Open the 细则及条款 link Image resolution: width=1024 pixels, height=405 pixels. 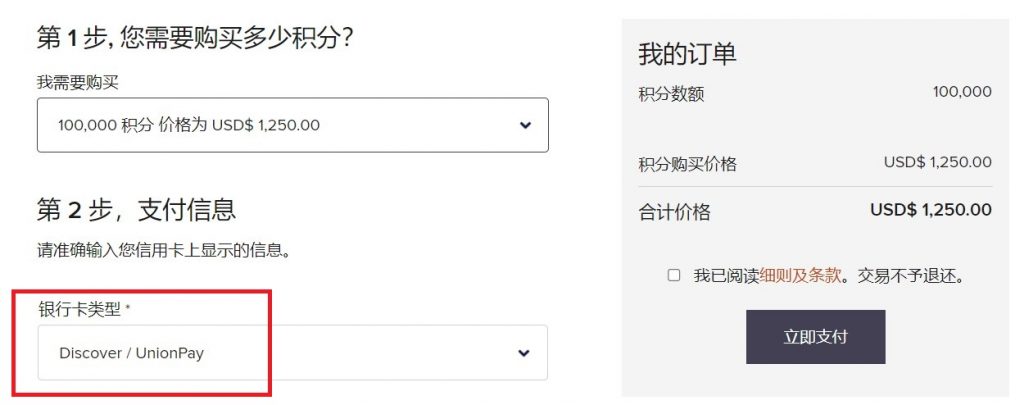(800, 276)
